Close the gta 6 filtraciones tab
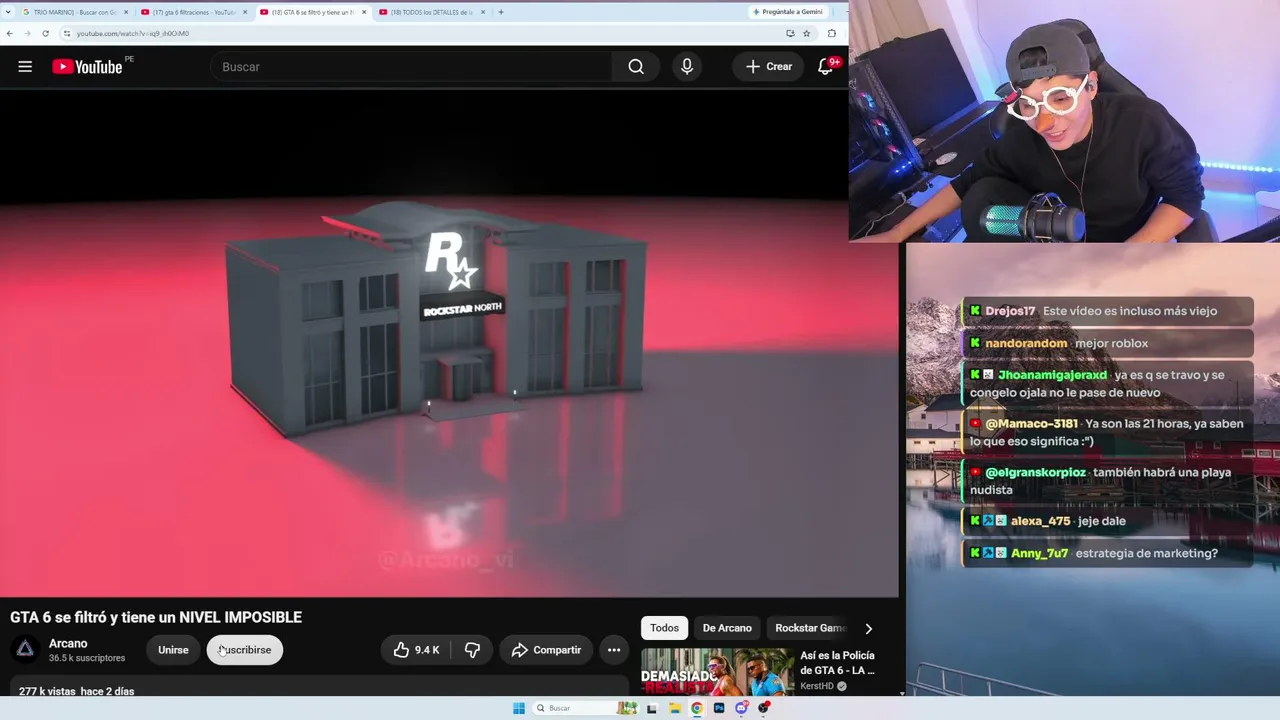The image size is (1280, 720). coord(244,12)
